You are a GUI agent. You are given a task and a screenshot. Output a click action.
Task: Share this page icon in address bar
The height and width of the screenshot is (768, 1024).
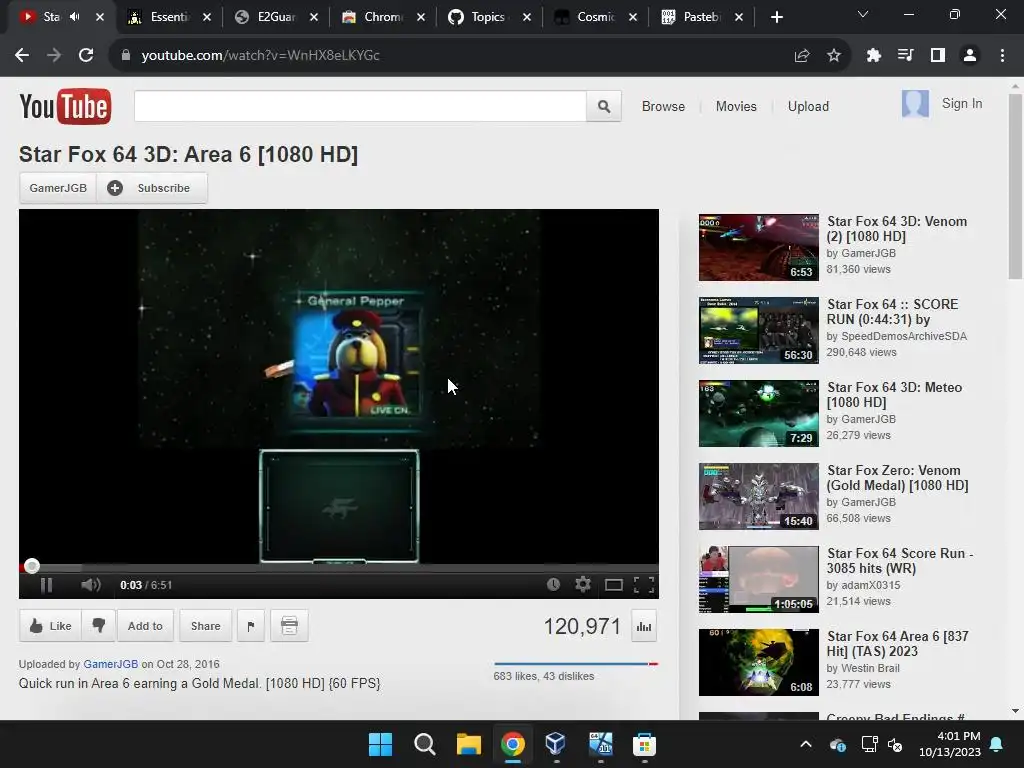[x=801, y=56]
